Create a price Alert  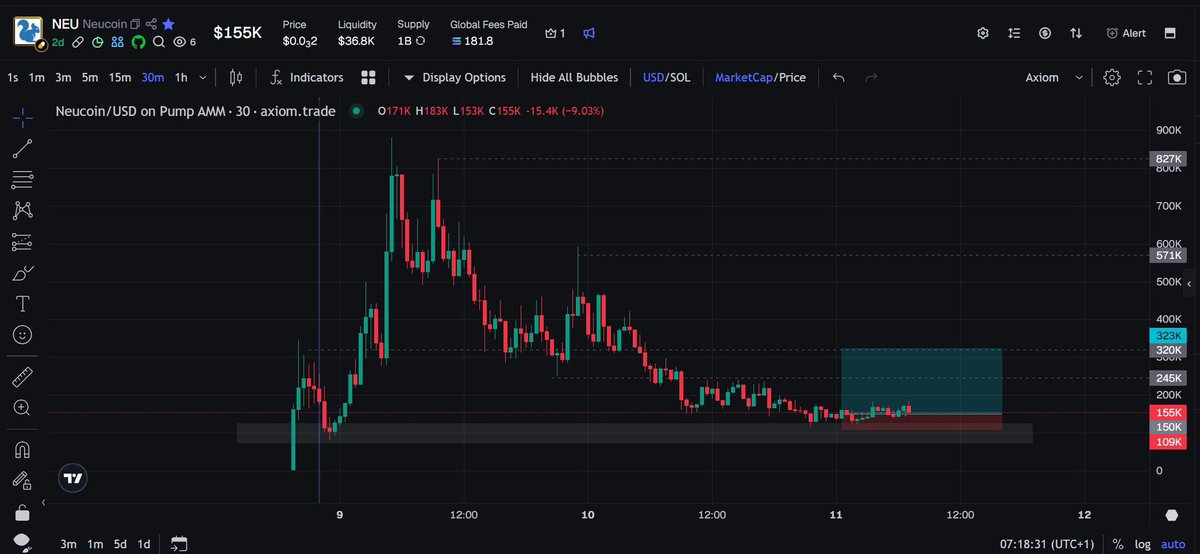[x=1126, y=33]
